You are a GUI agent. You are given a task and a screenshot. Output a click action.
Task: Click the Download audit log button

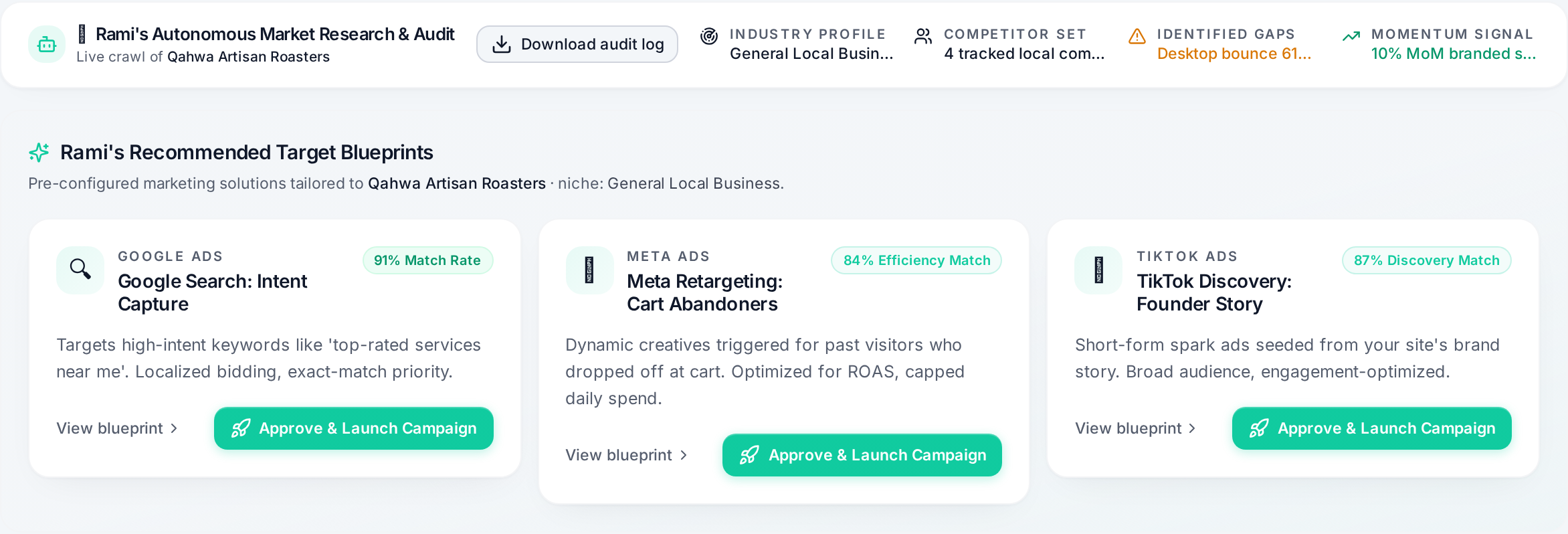pos(577,44)
